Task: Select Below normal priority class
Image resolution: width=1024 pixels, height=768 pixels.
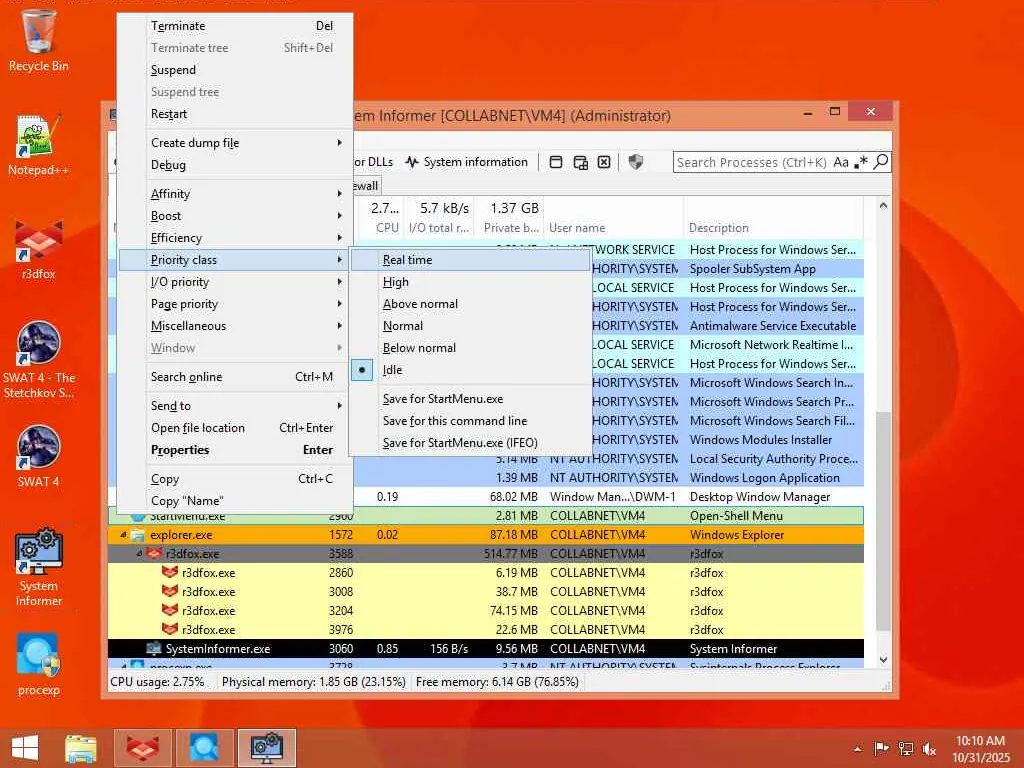Action: (470, 348)
